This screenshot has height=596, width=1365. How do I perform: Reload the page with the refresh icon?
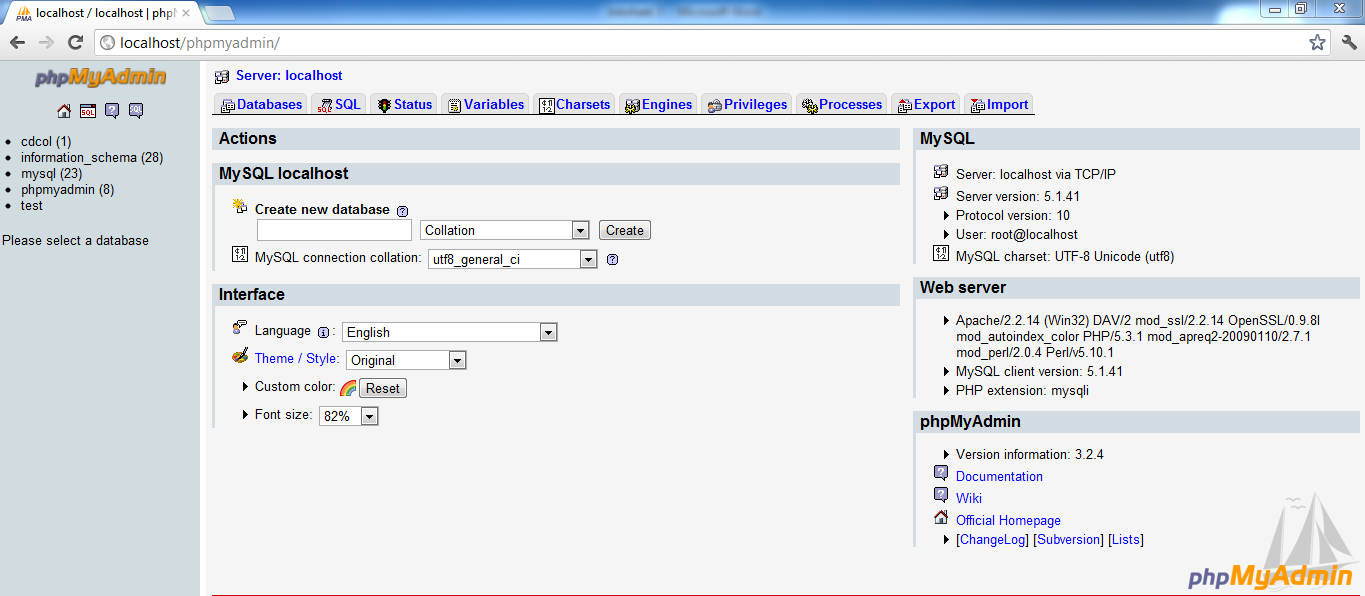[75, 42]
